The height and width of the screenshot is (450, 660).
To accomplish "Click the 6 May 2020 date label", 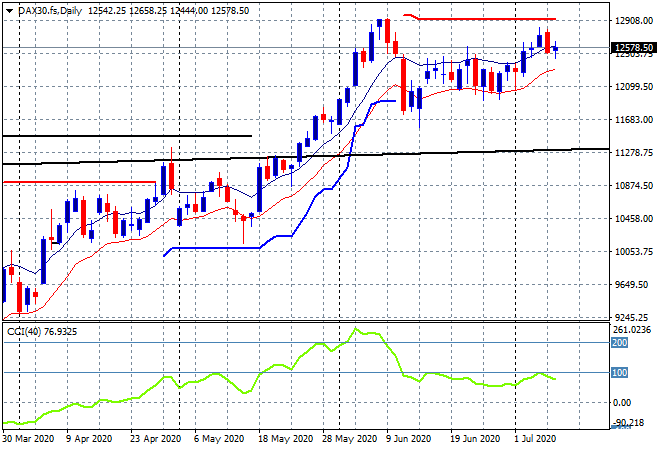I will click(x=219, y=439).
